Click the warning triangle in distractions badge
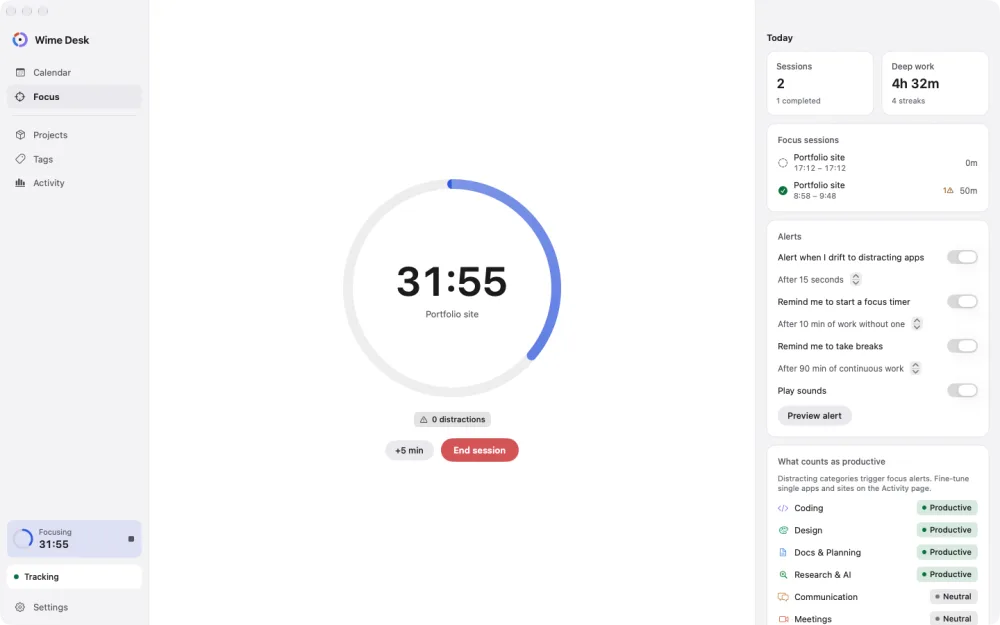Screen dimensions: 1000x625 [423, 420]
